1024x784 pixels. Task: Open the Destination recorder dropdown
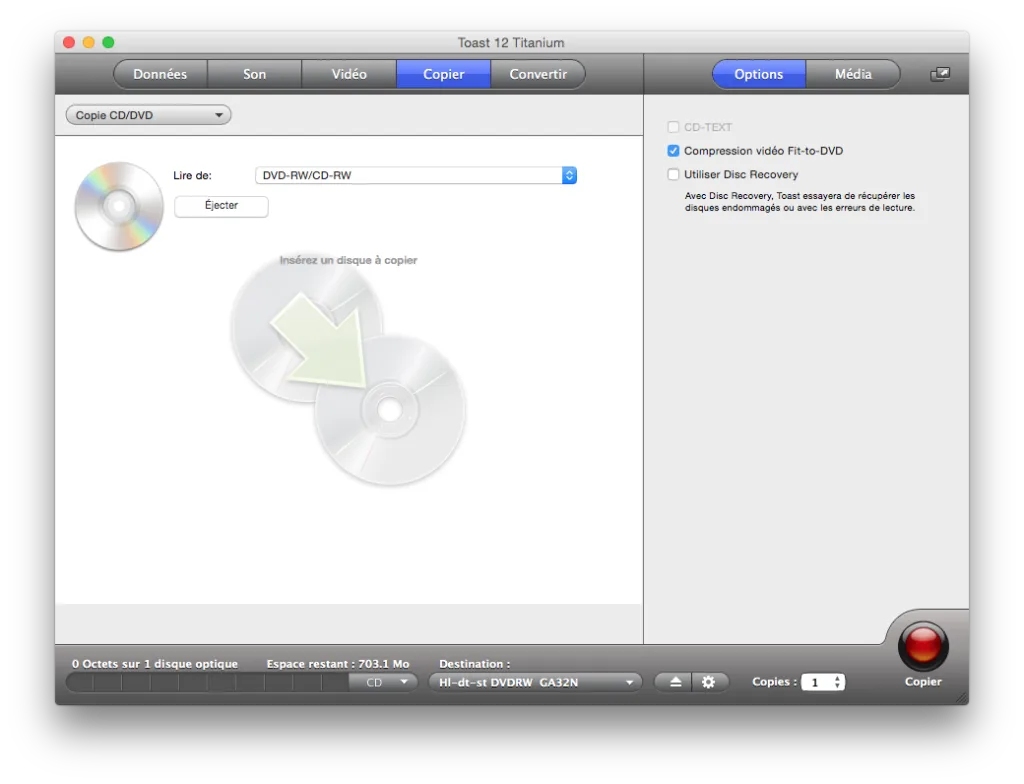[535, 682]
